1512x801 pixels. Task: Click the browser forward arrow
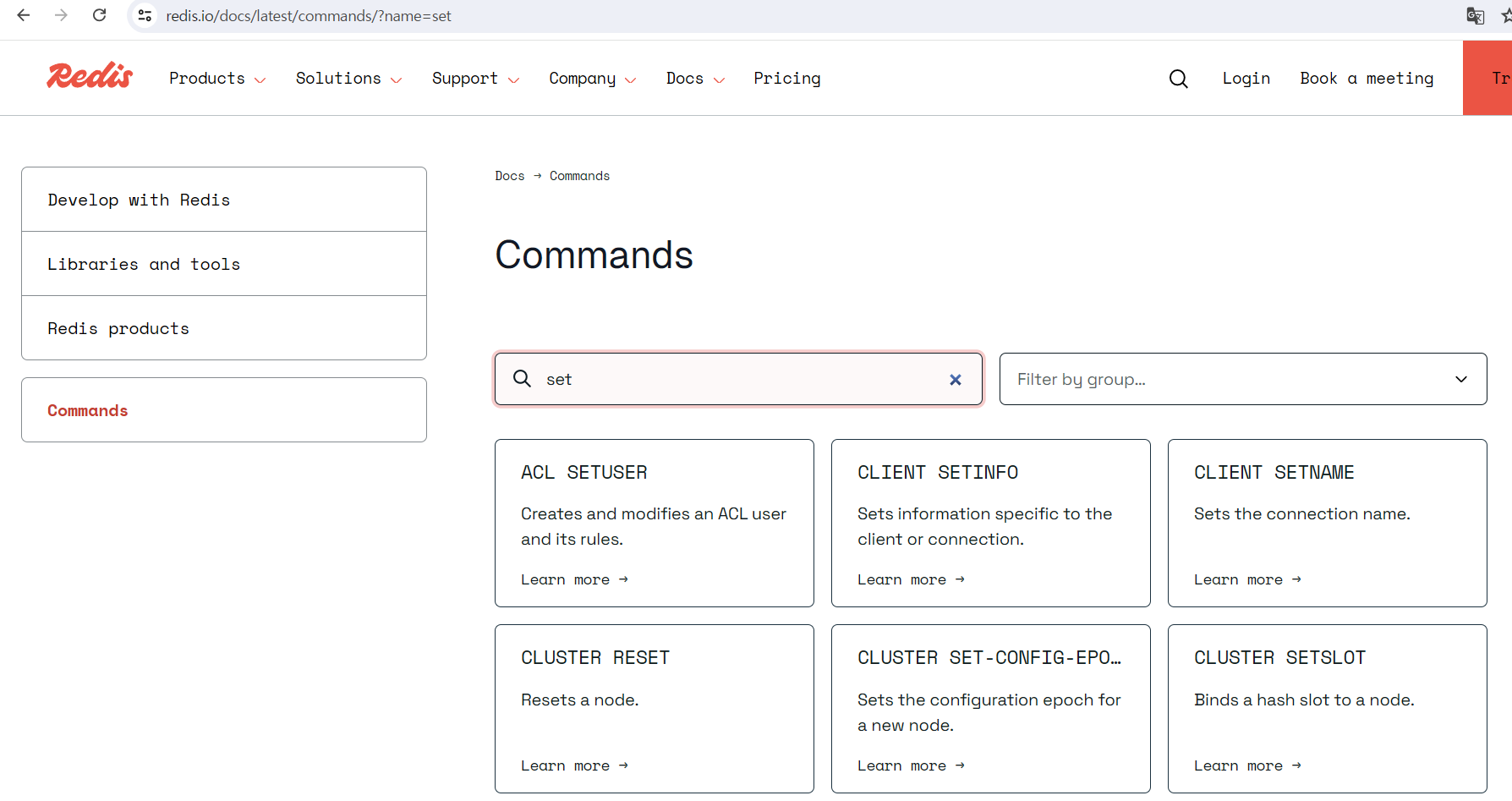(61, 15)
